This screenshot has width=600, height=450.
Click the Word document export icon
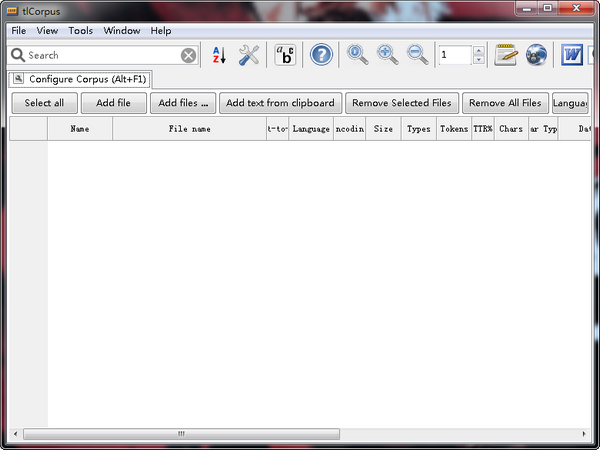572,55
